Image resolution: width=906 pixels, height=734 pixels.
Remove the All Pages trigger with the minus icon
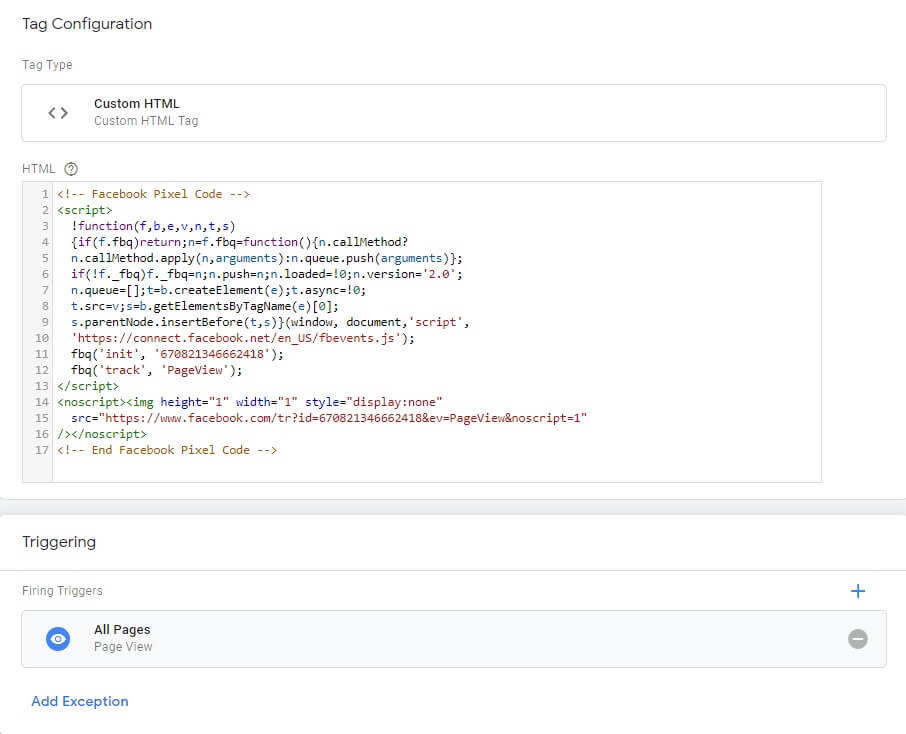857,639
